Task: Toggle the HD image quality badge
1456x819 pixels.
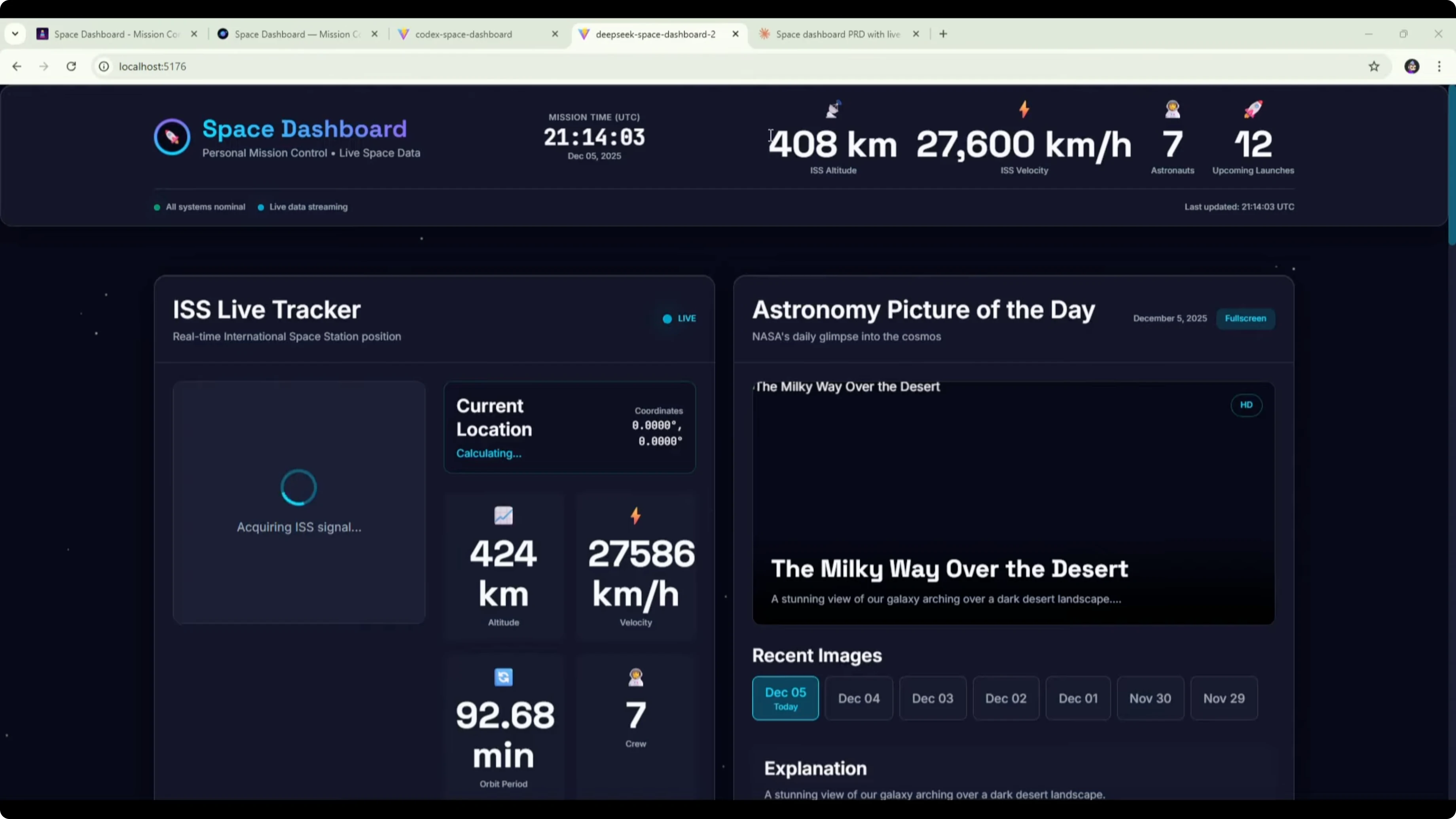Action: click(x=1246, y=405)
